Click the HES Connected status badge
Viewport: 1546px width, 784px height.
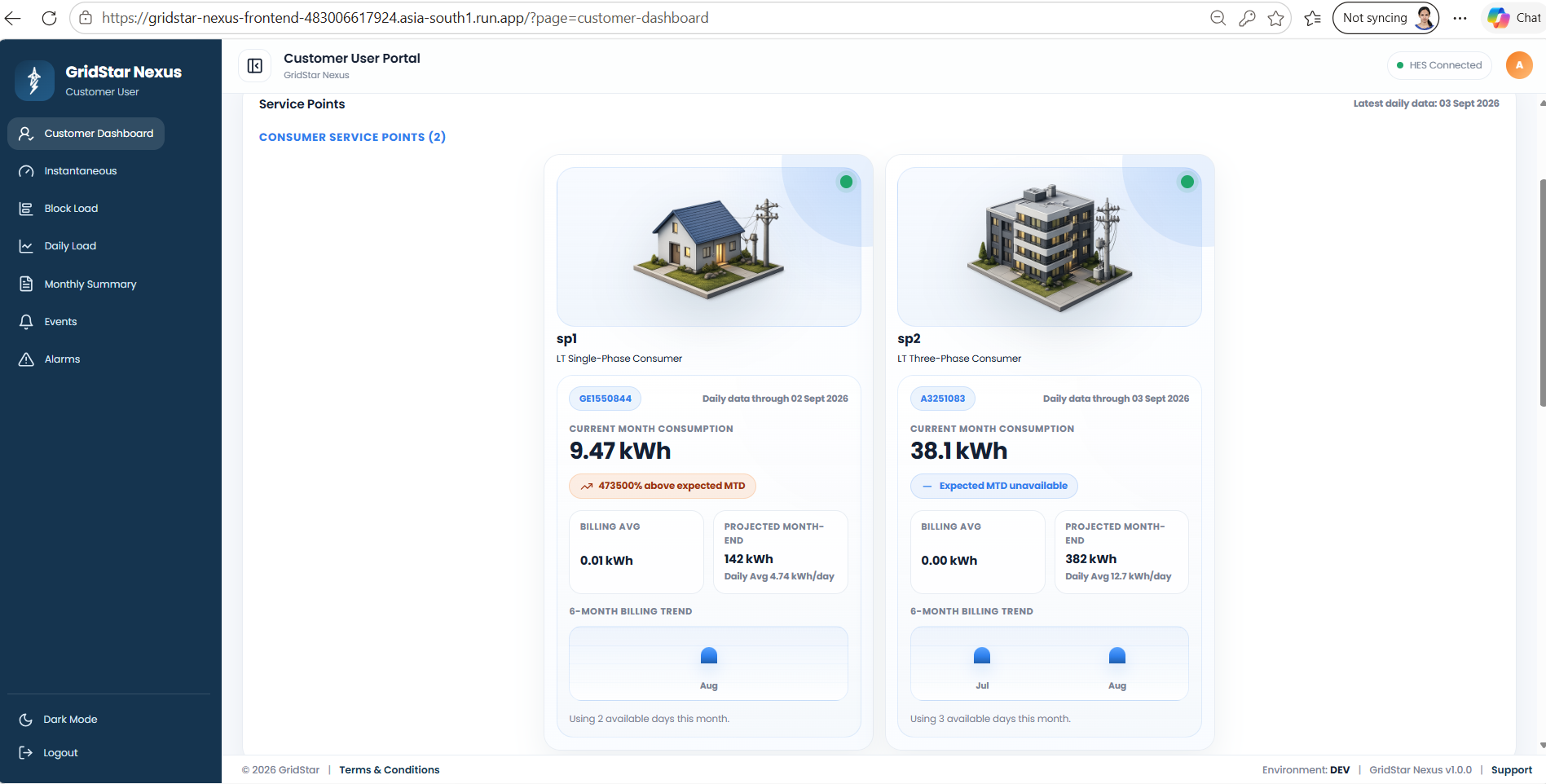pyautogui.click(x=1439, y=65)
